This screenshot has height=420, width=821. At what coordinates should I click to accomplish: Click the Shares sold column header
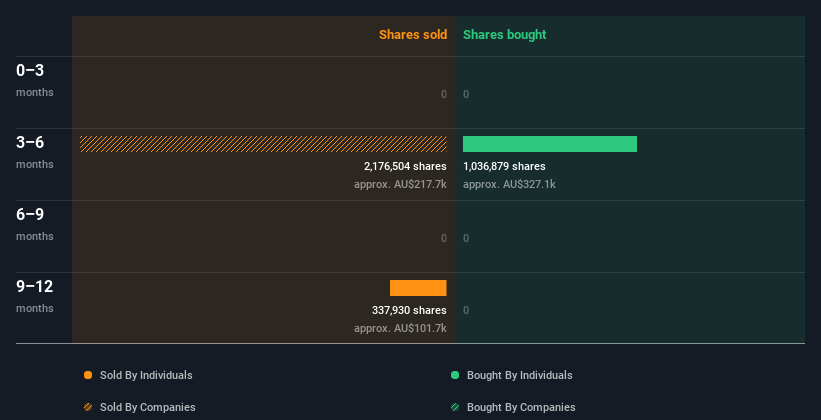pyautogui.click(x=413, y=35)
